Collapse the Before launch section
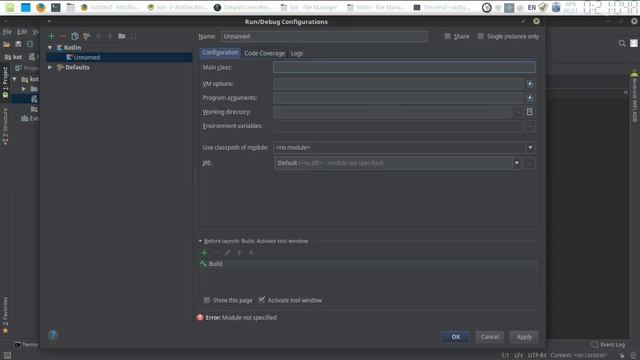This screenshot has height=360, width=640. 200,241
